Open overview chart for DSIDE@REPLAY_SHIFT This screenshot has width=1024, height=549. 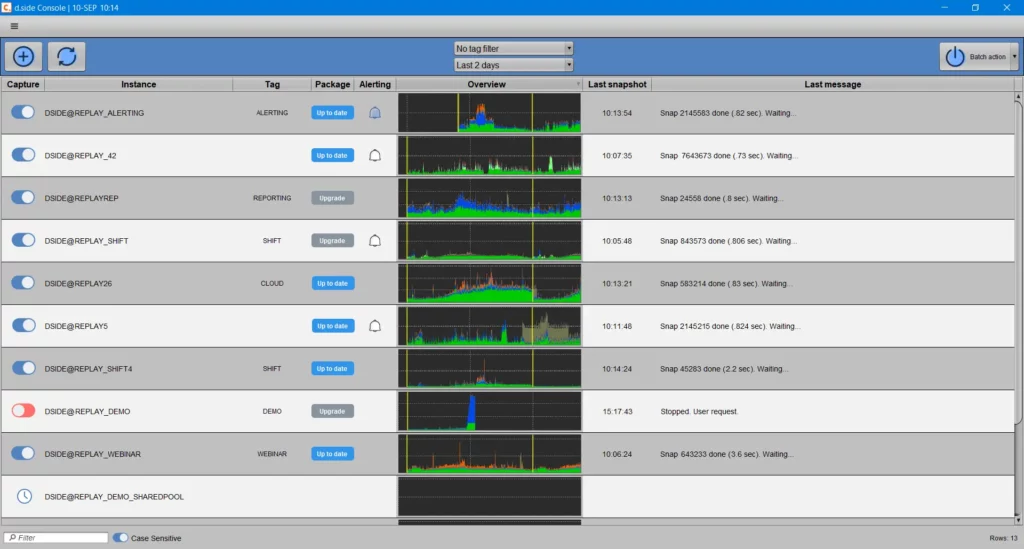point(490,241)
